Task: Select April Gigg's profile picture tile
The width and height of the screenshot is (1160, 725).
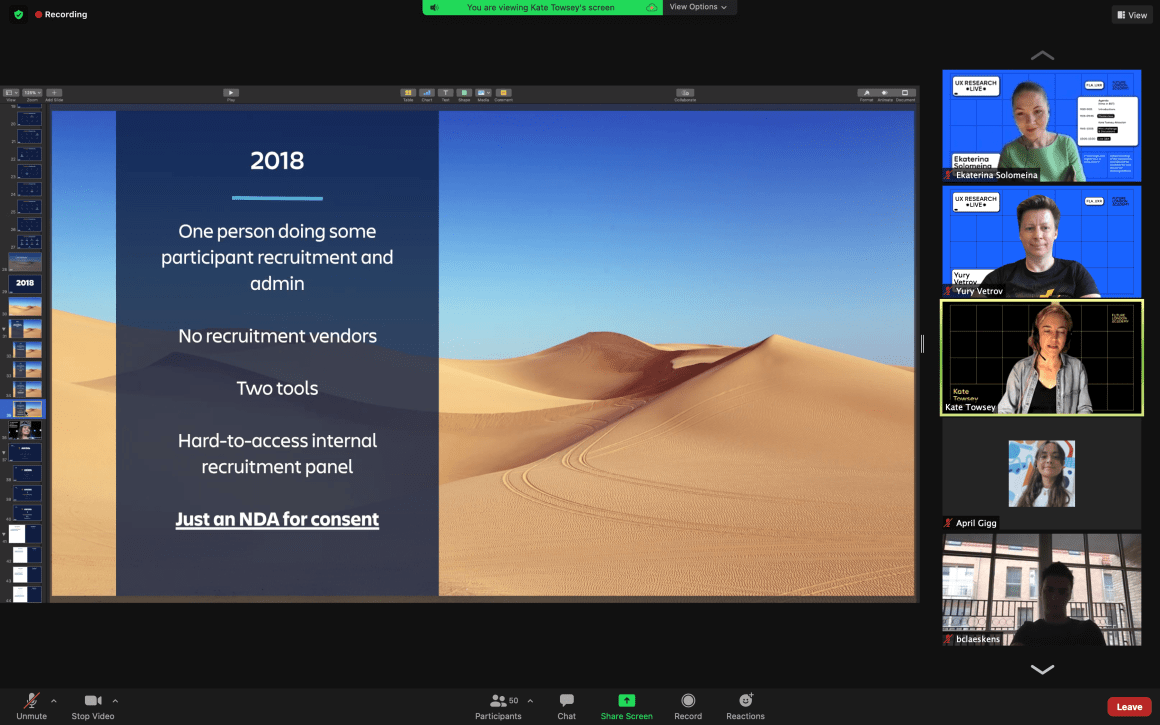Action: coord(1042,473)
